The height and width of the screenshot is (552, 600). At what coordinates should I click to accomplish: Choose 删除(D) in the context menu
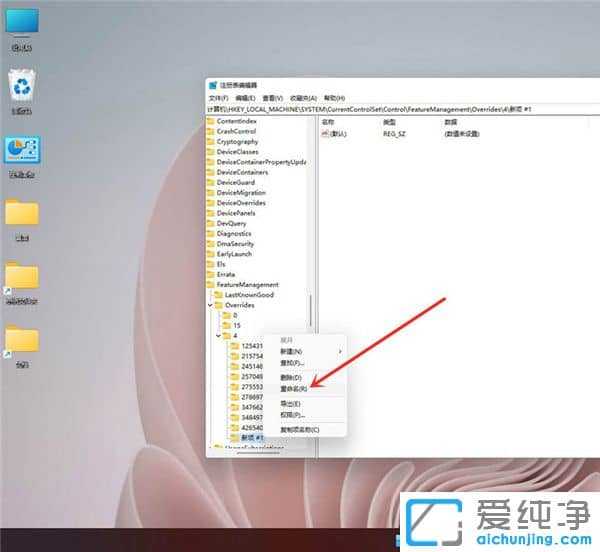click(x=306, y=378)
